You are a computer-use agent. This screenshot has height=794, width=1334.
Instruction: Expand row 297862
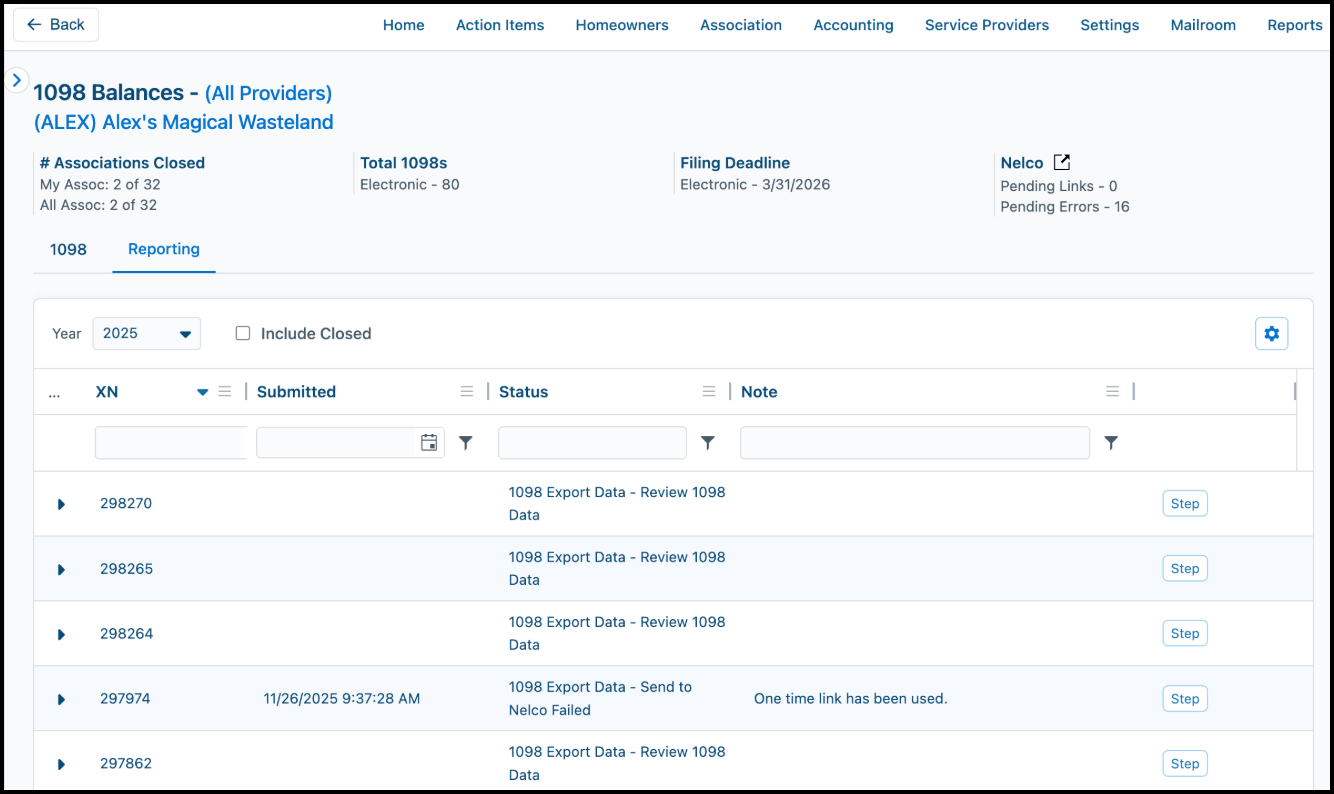coord(61,764)
